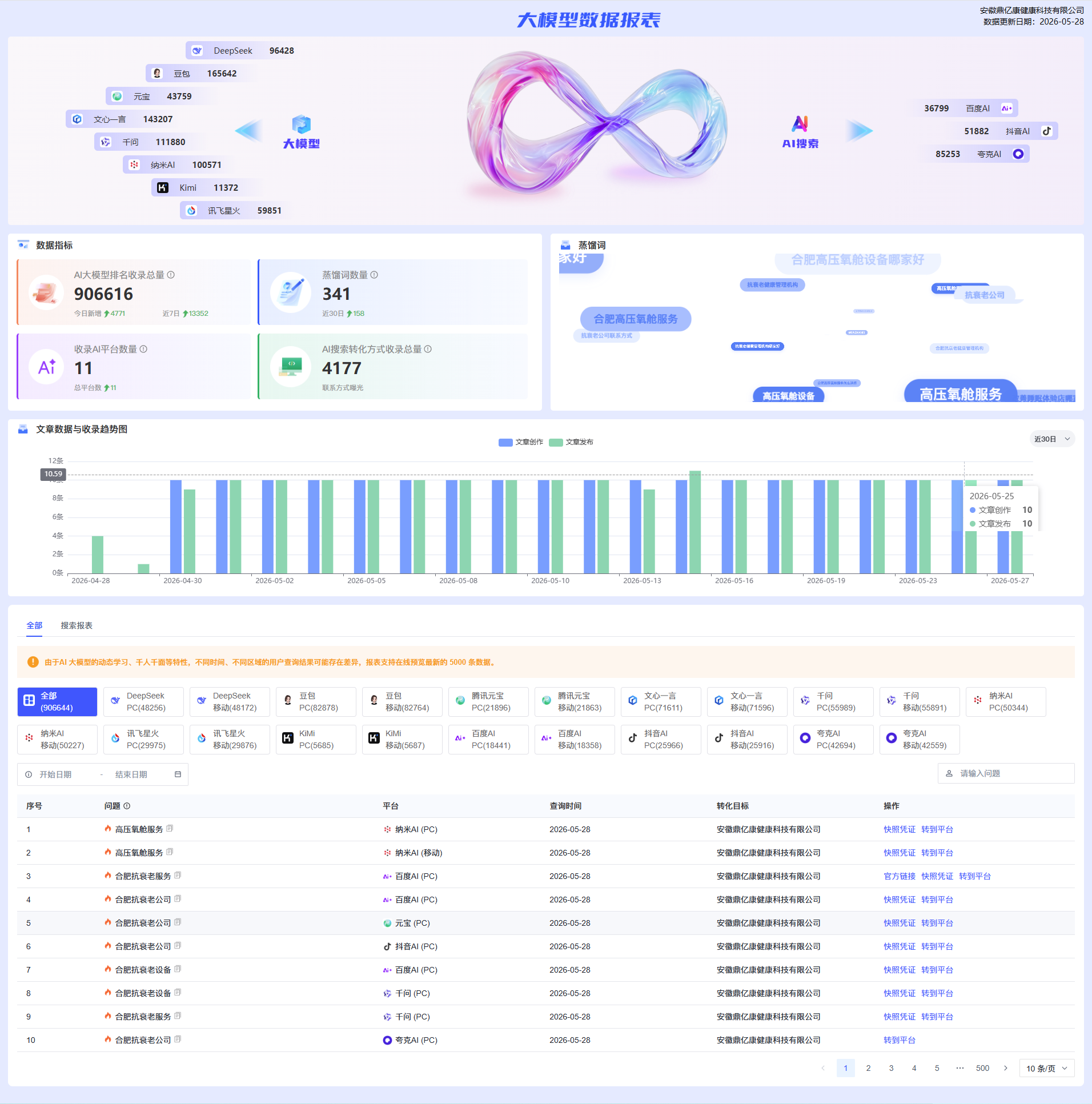
Task: Open info tooltip for AI大模型排名收录总量
Action: pos(171,275)
